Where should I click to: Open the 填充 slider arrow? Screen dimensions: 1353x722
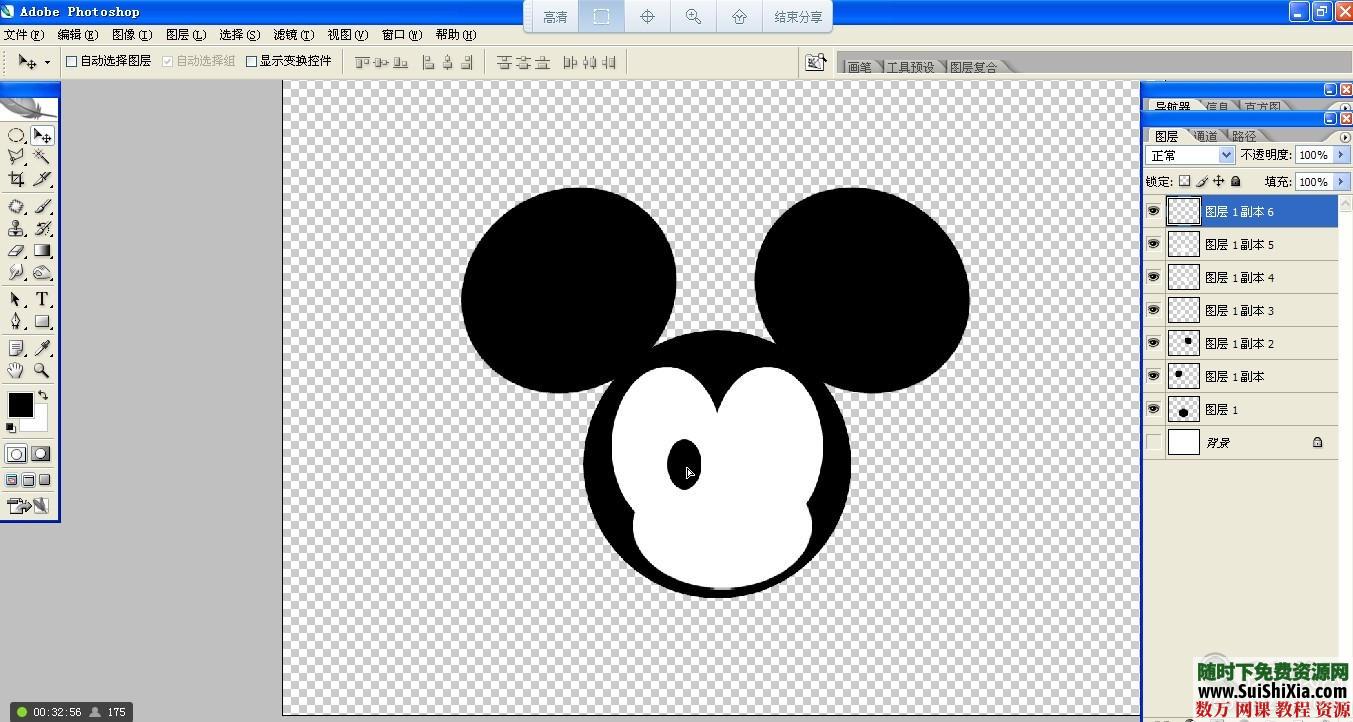pos(1341,182)
